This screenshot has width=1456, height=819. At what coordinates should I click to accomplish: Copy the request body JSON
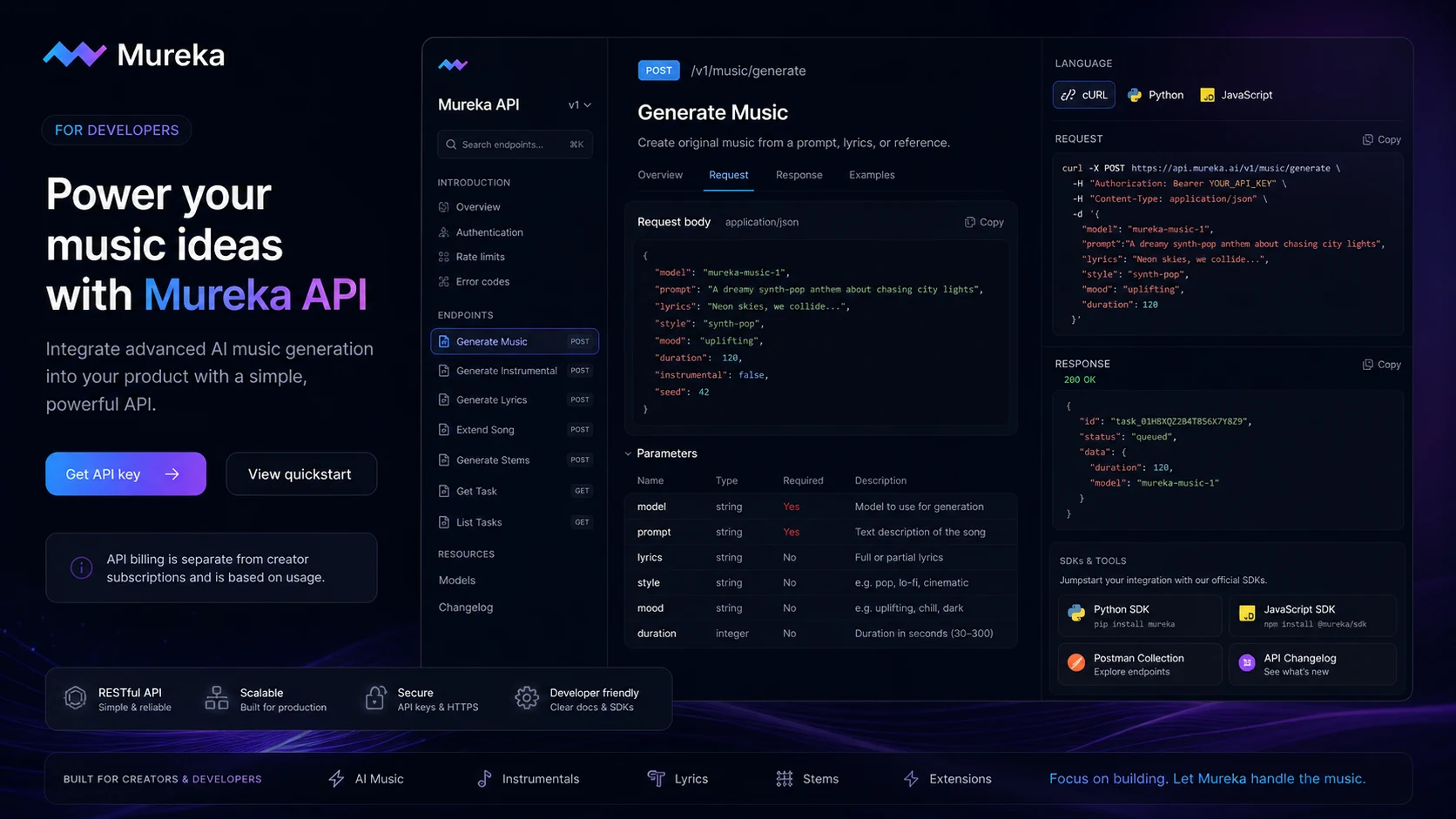(x=984, y=223)
